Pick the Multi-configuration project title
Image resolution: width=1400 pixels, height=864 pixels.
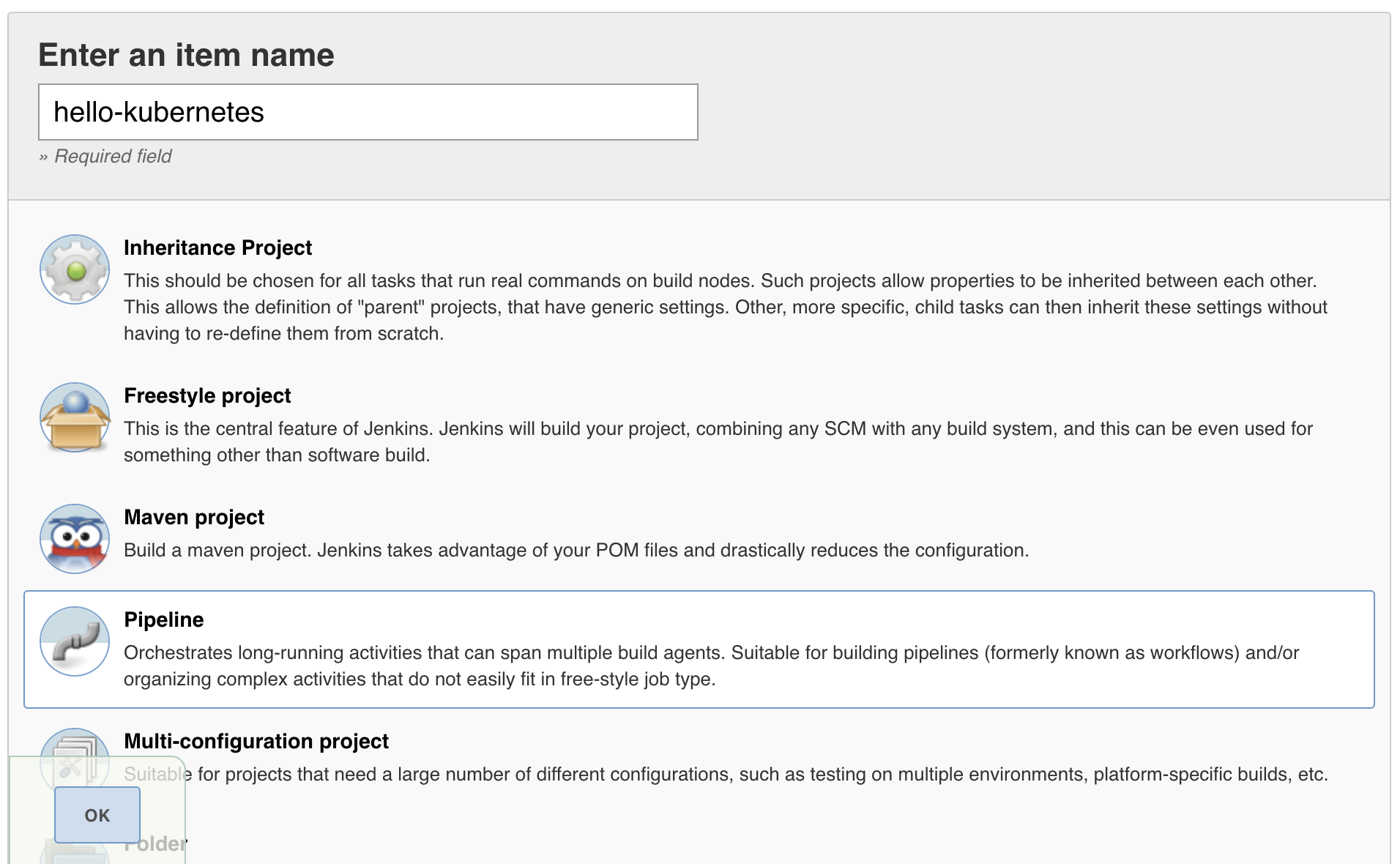256,741
